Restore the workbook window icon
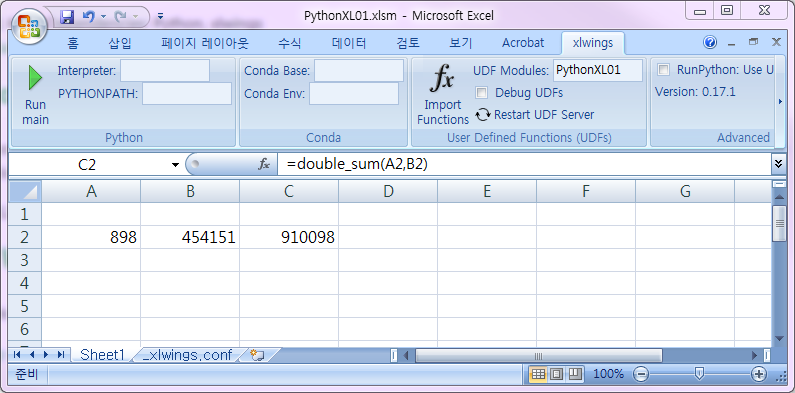The height and width of the screenshot is (393, 795). pyautogui.click(x=753, y=42)
